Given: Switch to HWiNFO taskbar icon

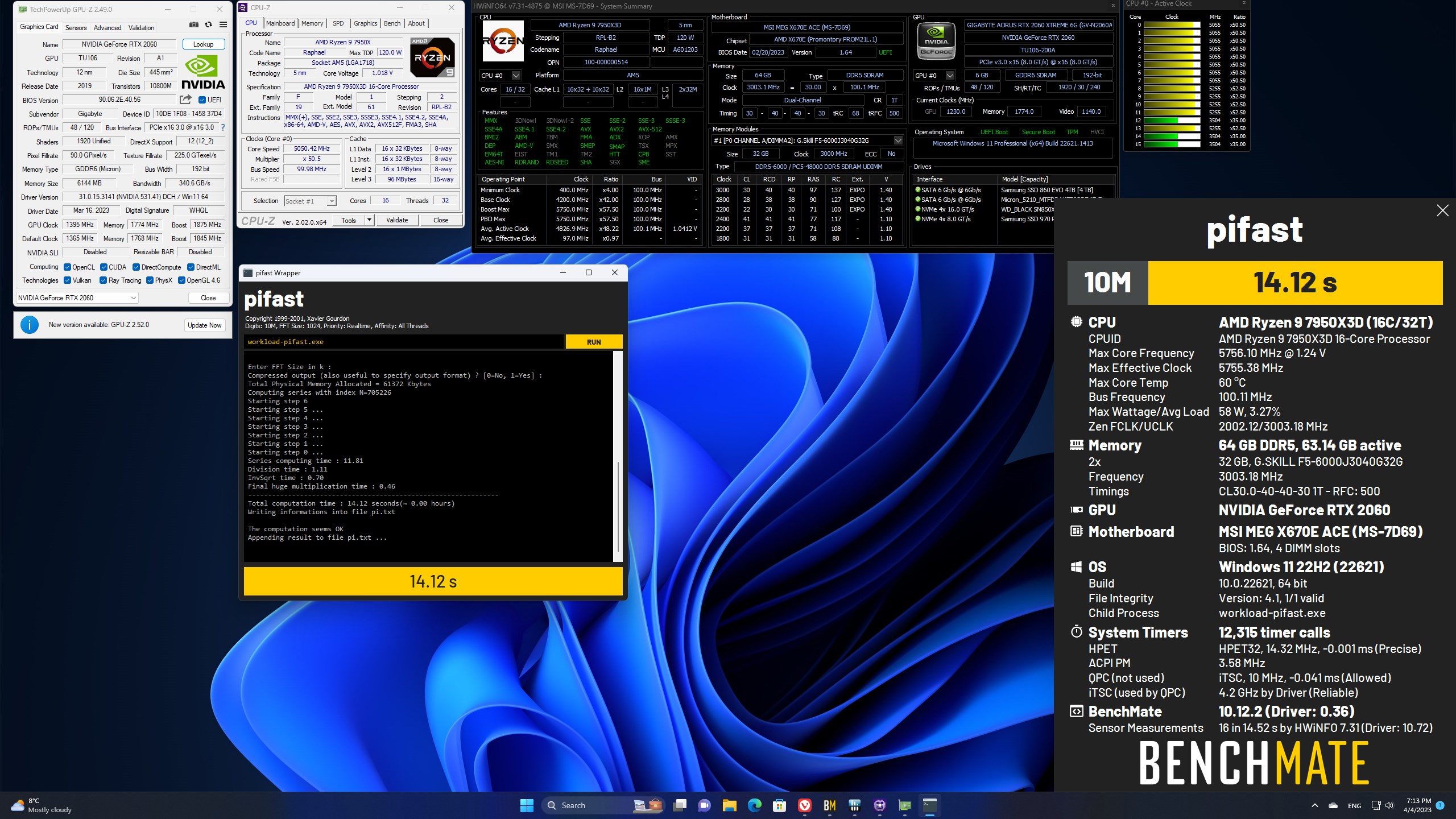Looking at the screenshot, I should [x=854, y=805].
